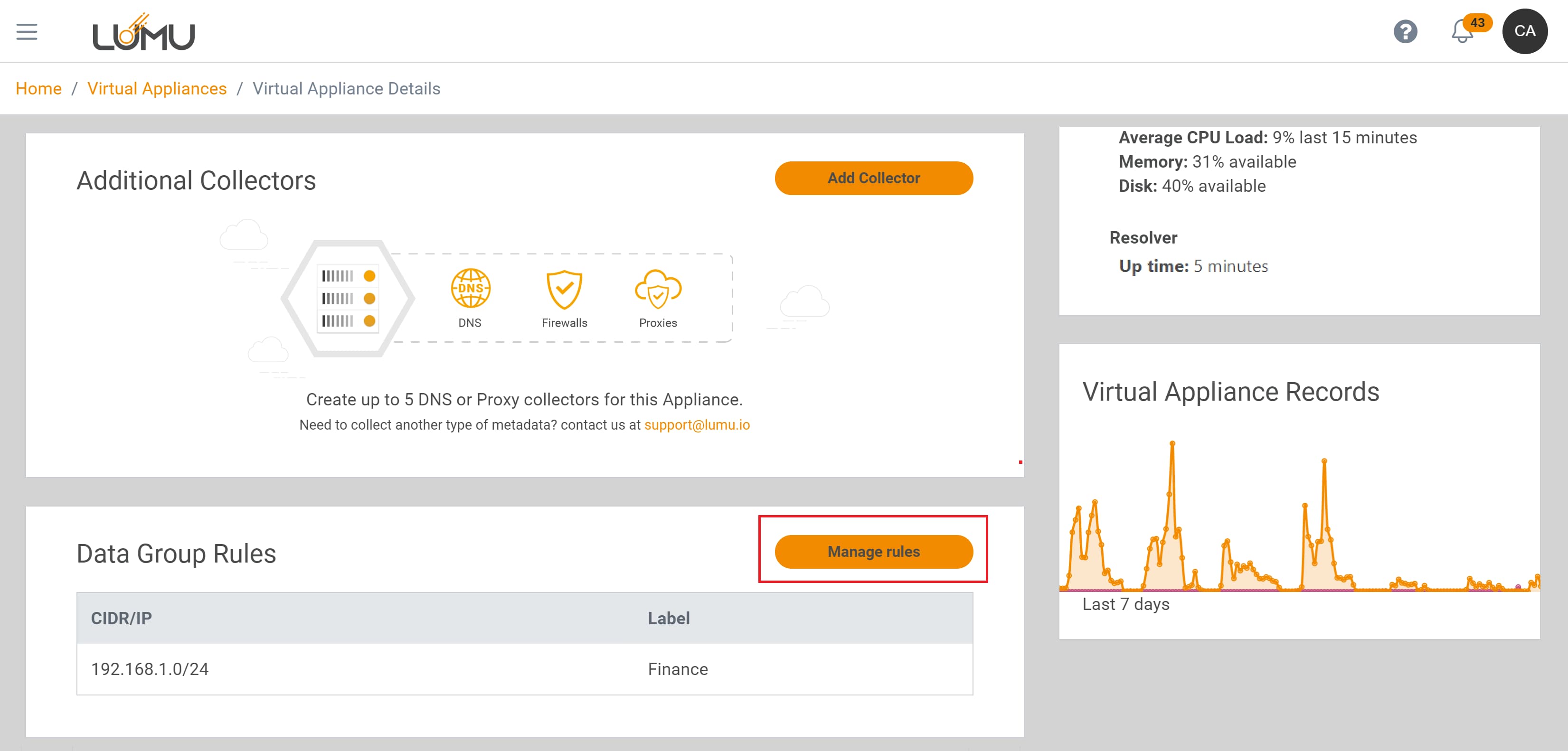Screen dimensions: 1568x751
Task: Click the highlighted Manage rules button
Action: 873,552
